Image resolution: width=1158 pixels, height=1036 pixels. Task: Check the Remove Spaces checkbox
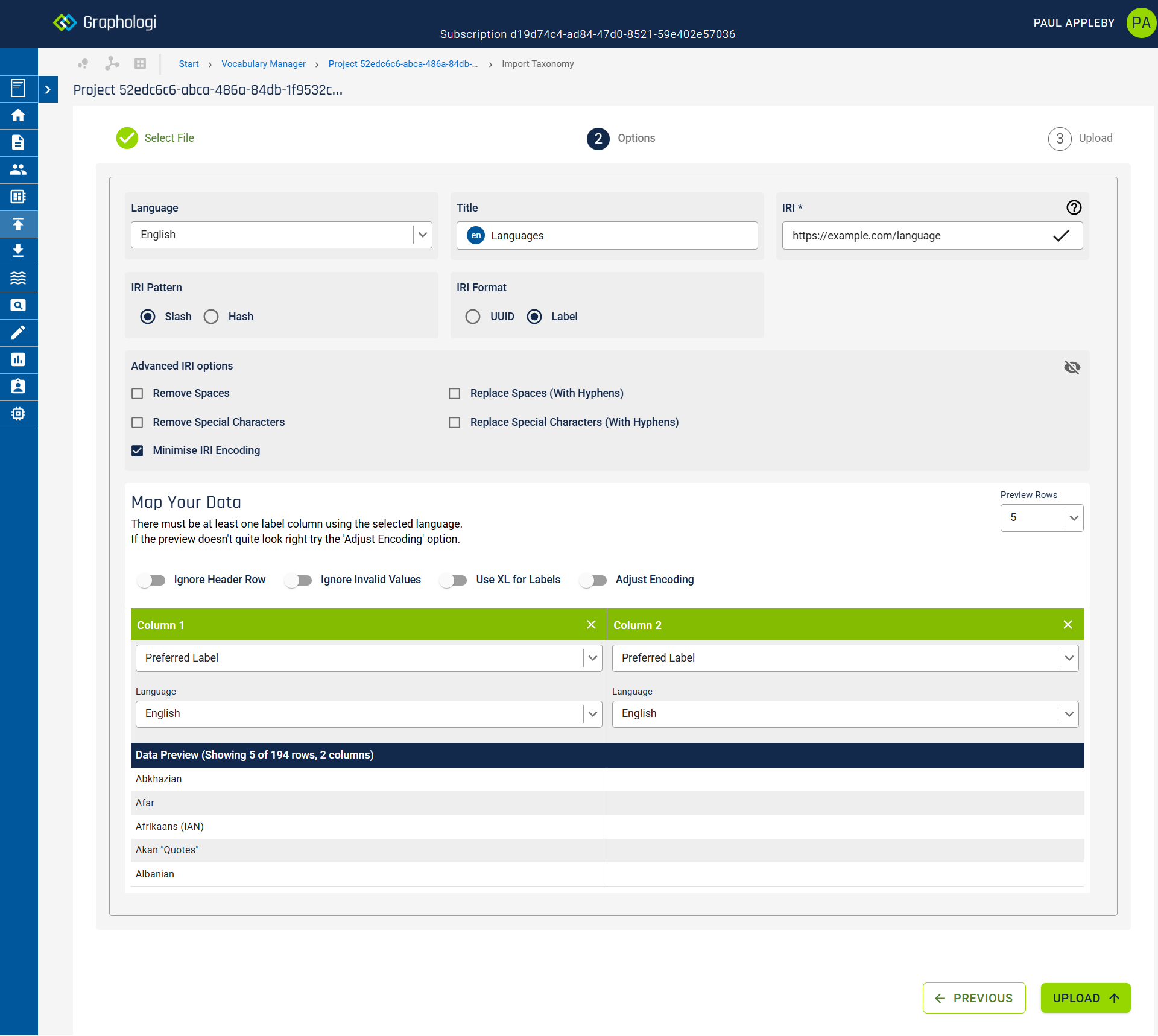pos(138,394)
